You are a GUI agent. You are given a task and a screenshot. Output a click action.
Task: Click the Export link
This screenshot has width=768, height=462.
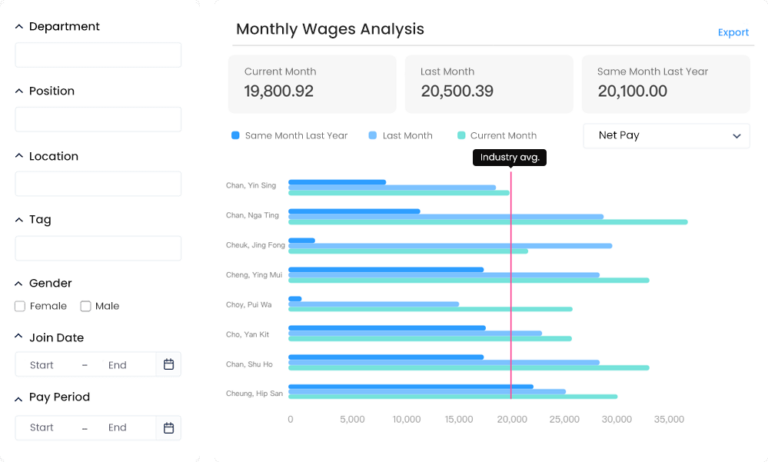(x=732, y=32)
